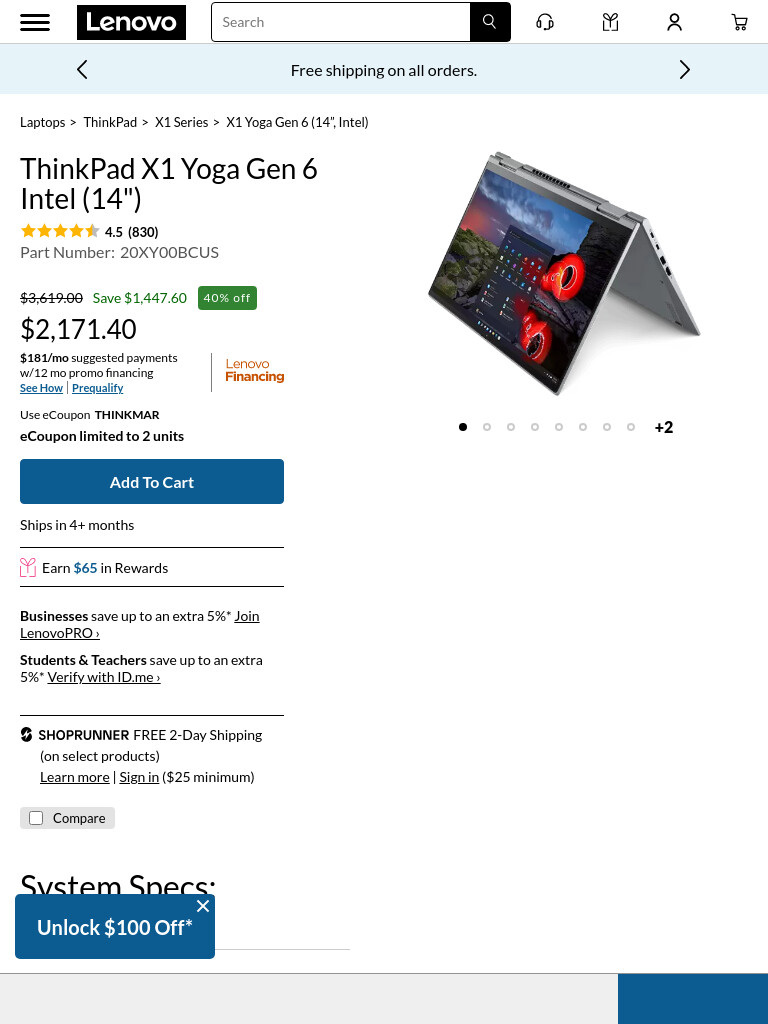Viewport: 768px width, 1024px height.
Task: Open the hamburger navigation menu
Action: click(x=35, y=22)
